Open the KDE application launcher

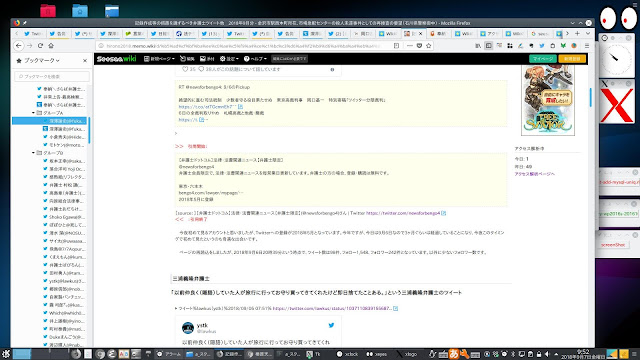[6, 354]
